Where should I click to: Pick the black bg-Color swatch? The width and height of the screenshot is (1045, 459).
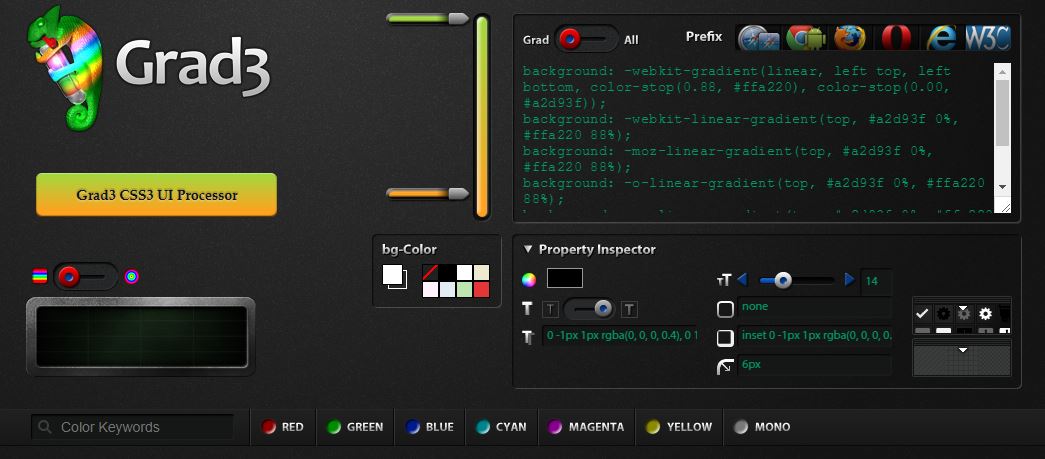[447, 272]
